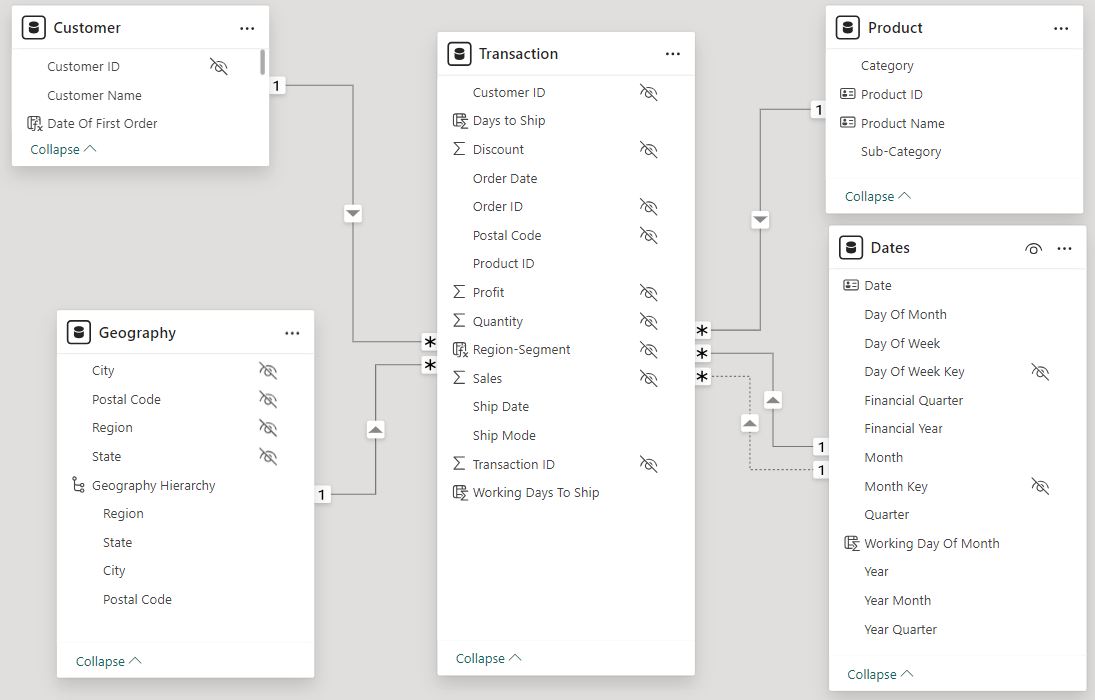1095x700 pixels.
Task: Click the sigma icon beside Sales
Action: click(459, 378)
